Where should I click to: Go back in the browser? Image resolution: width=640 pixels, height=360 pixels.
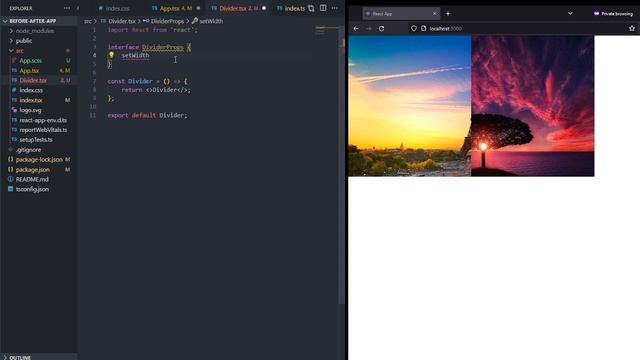(356, 29)
